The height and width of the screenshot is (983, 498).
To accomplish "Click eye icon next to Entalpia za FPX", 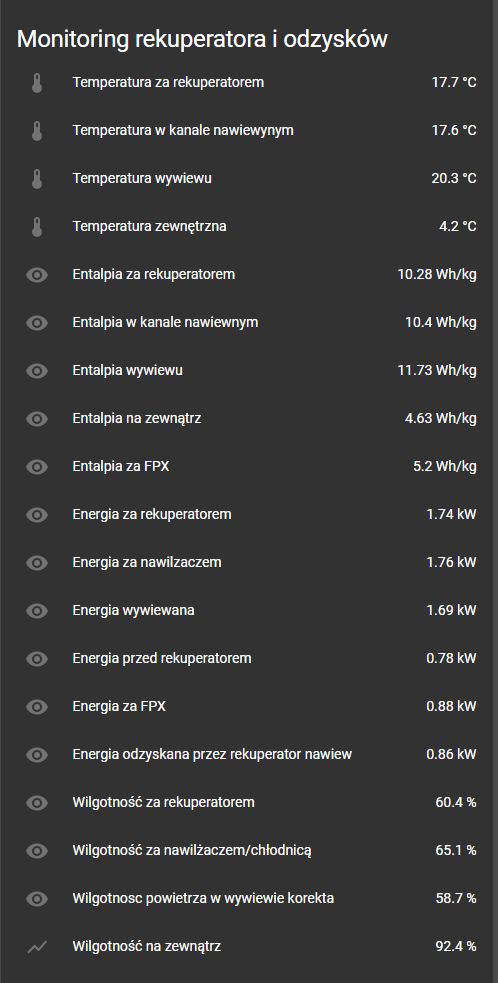I will coord(37,466).
